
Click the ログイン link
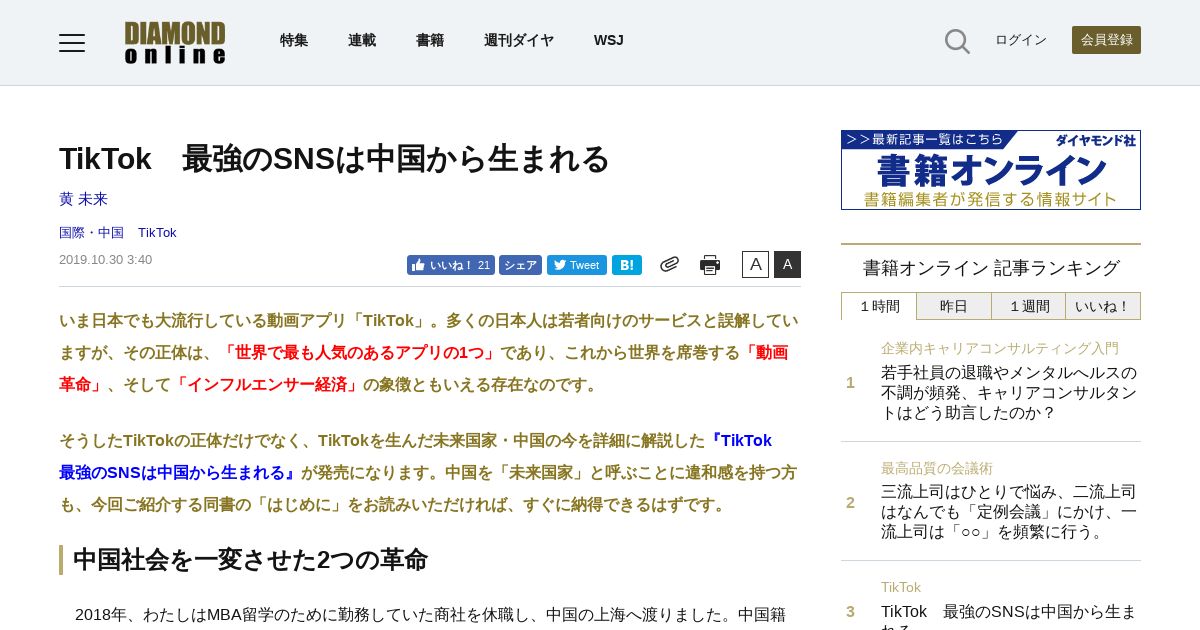1021,40
